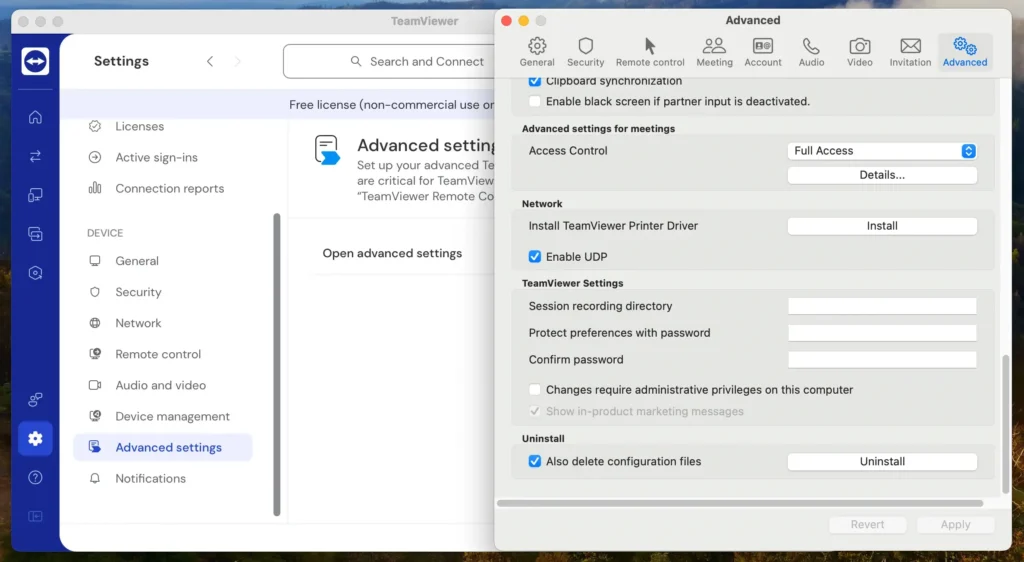Click Open advanced settings in TeamViewer window

pos(392,253)
